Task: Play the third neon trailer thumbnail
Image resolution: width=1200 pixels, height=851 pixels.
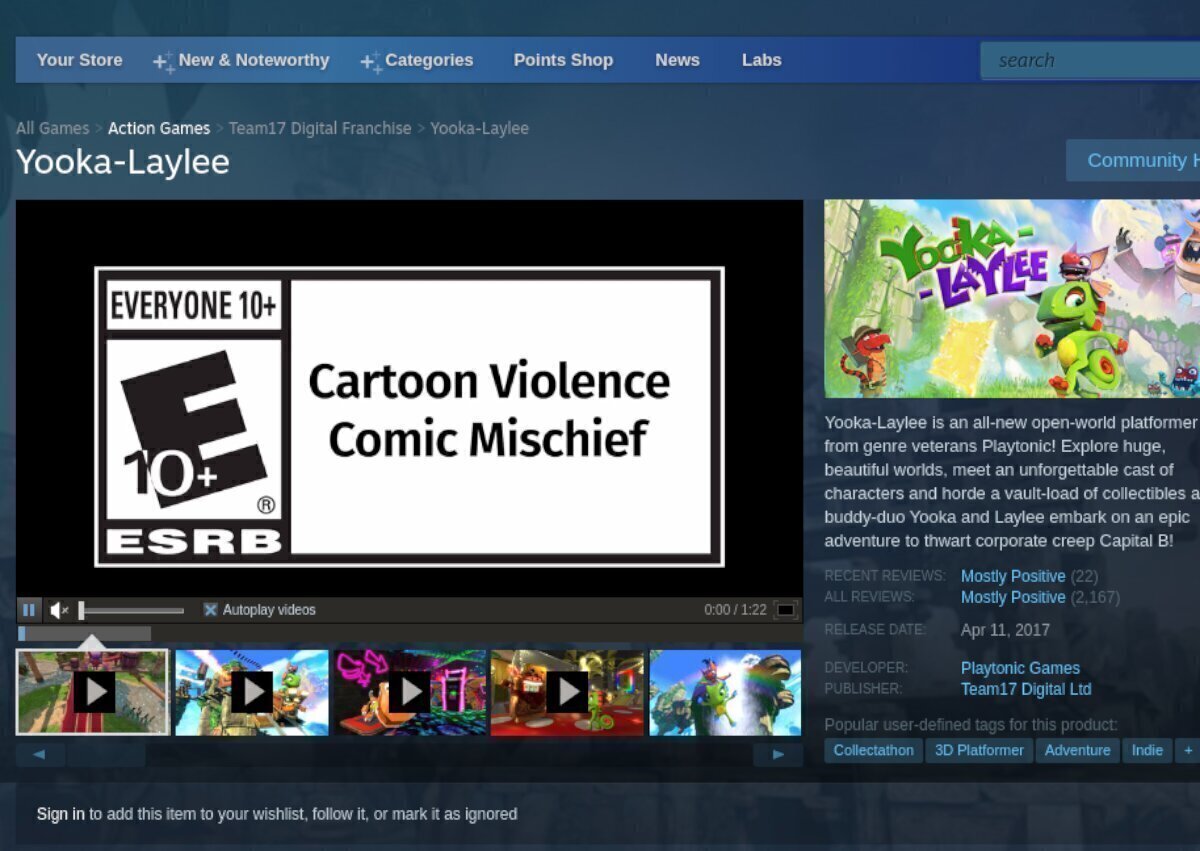Action: (x=410, y=692)
